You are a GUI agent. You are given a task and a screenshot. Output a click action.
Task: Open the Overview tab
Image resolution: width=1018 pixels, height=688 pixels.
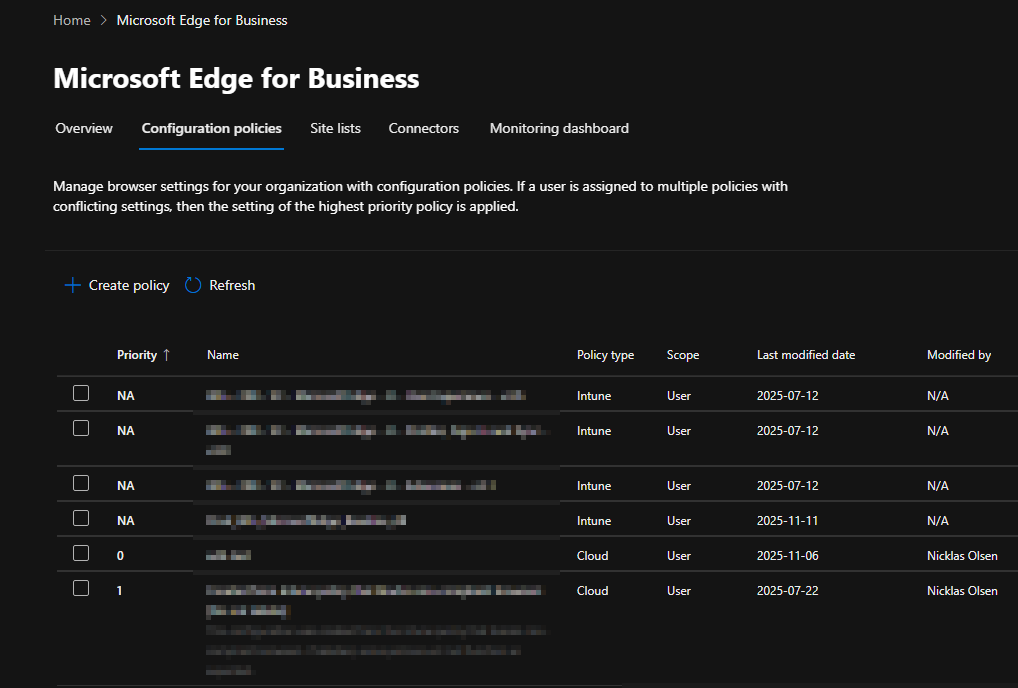84,128
